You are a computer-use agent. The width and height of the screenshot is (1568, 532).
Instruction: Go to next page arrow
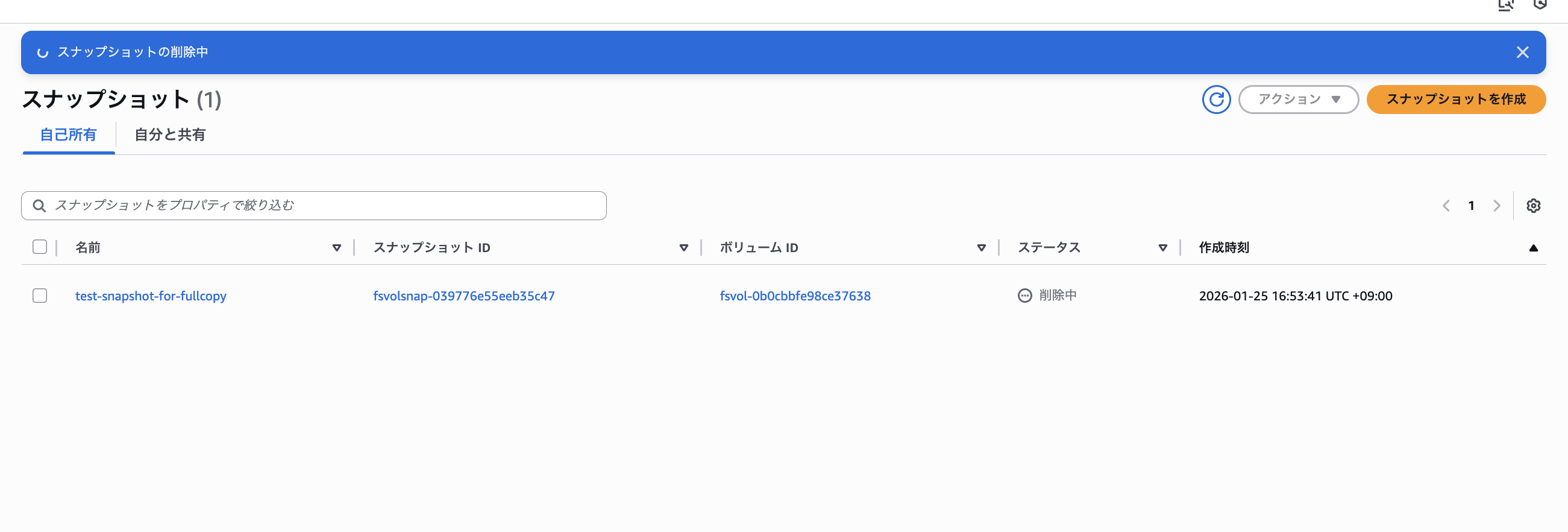pyautogui.click(x=1496, y=206)
